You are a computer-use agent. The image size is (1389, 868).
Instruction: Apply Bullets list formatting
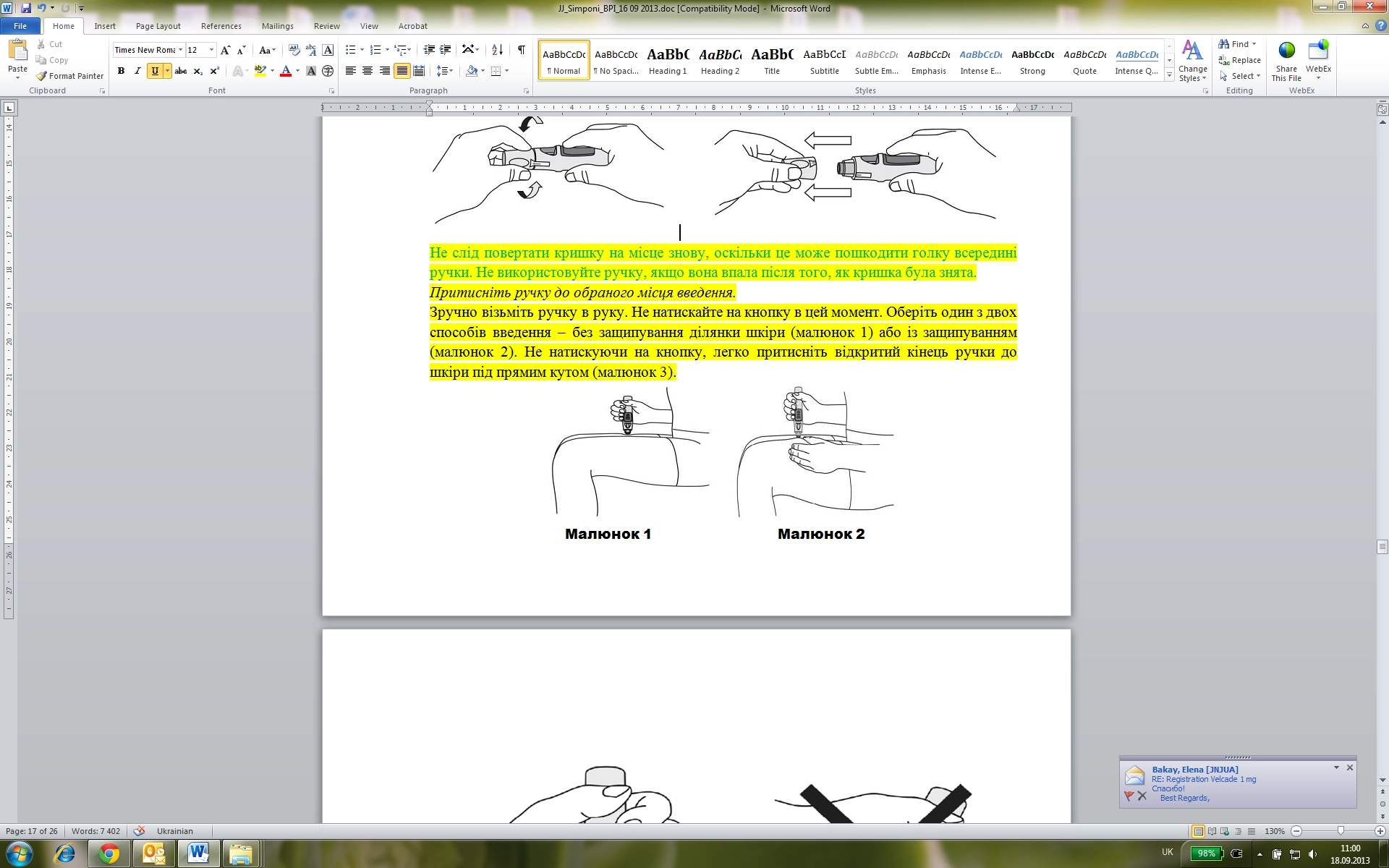[x=350, y=49]
